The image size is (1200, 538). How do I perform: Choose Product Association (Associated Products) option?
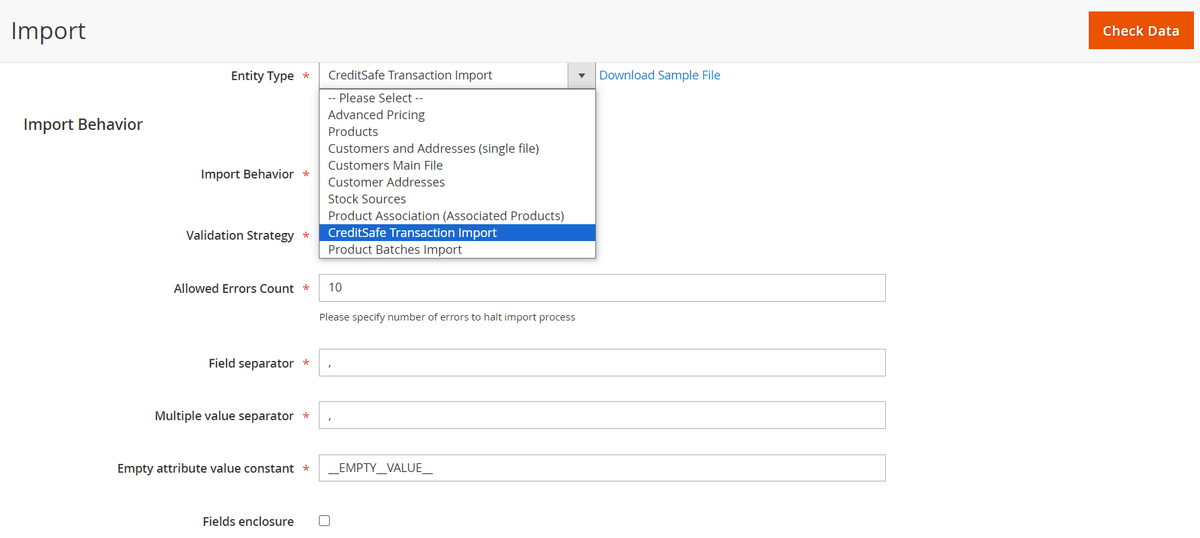[446, 216]
